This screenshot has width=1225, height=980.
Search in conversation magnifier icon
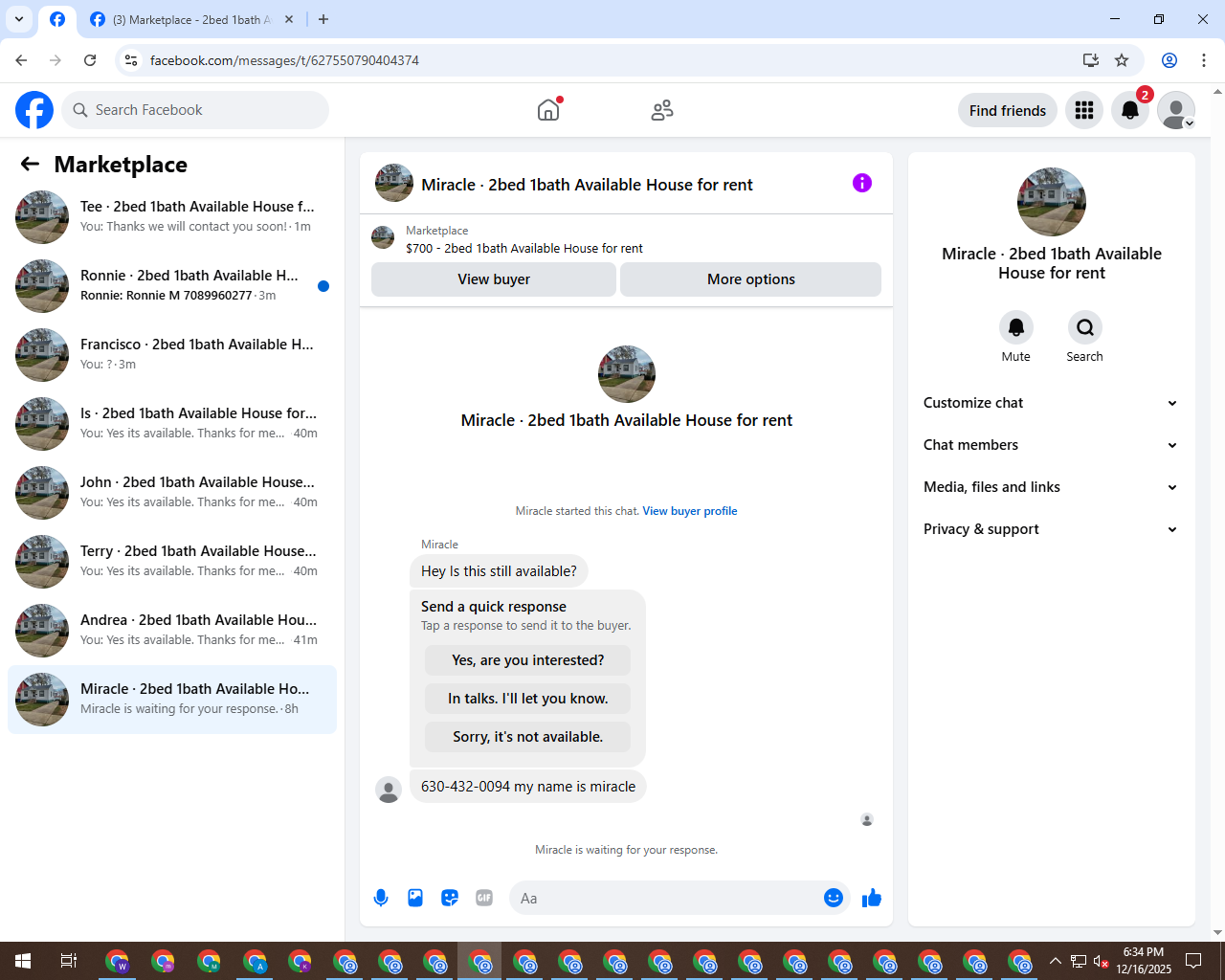click(1085, 327)
